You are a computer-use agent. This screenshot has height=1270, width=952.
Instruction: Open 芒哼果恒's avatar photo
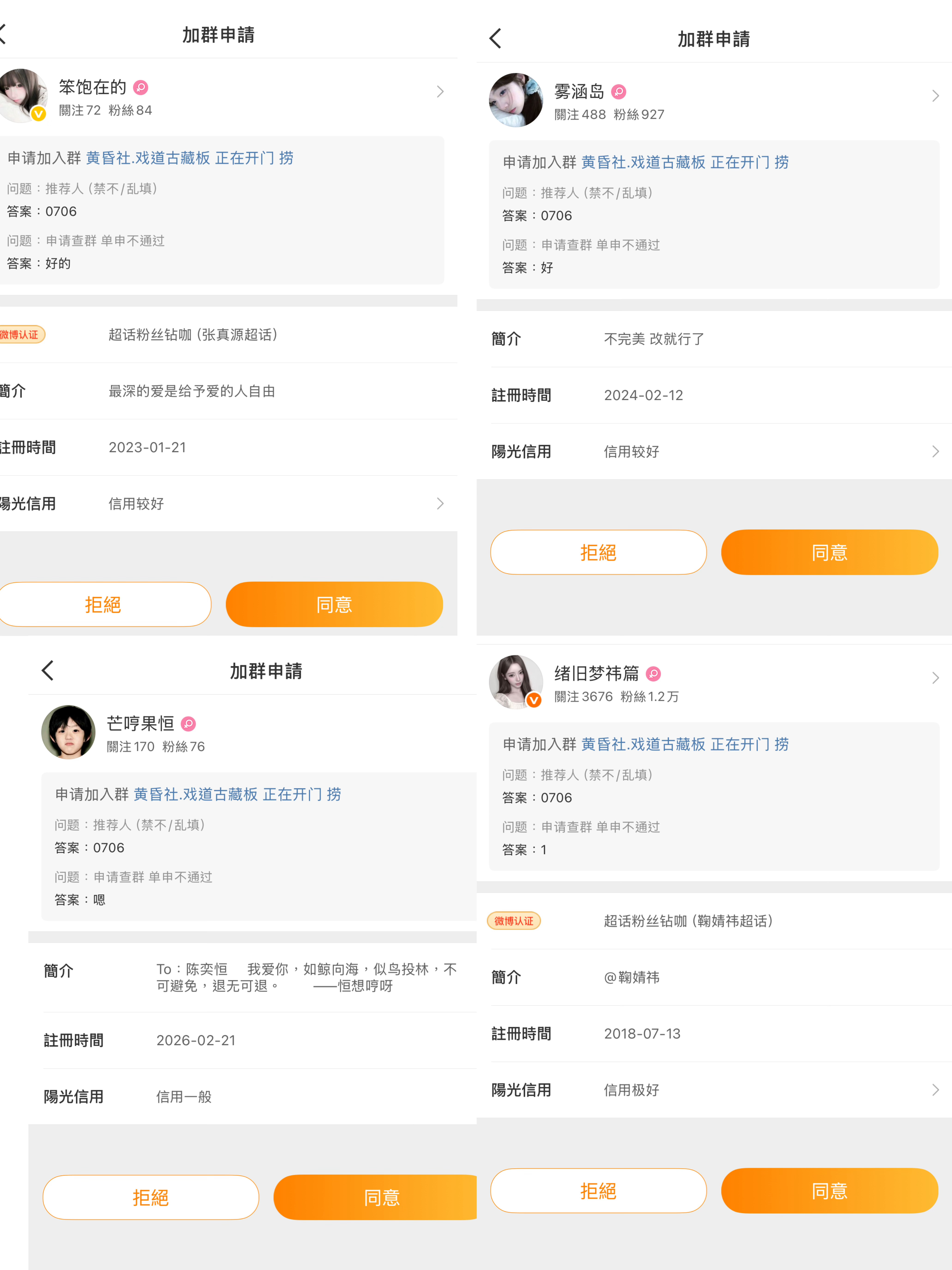click(68, 732)
